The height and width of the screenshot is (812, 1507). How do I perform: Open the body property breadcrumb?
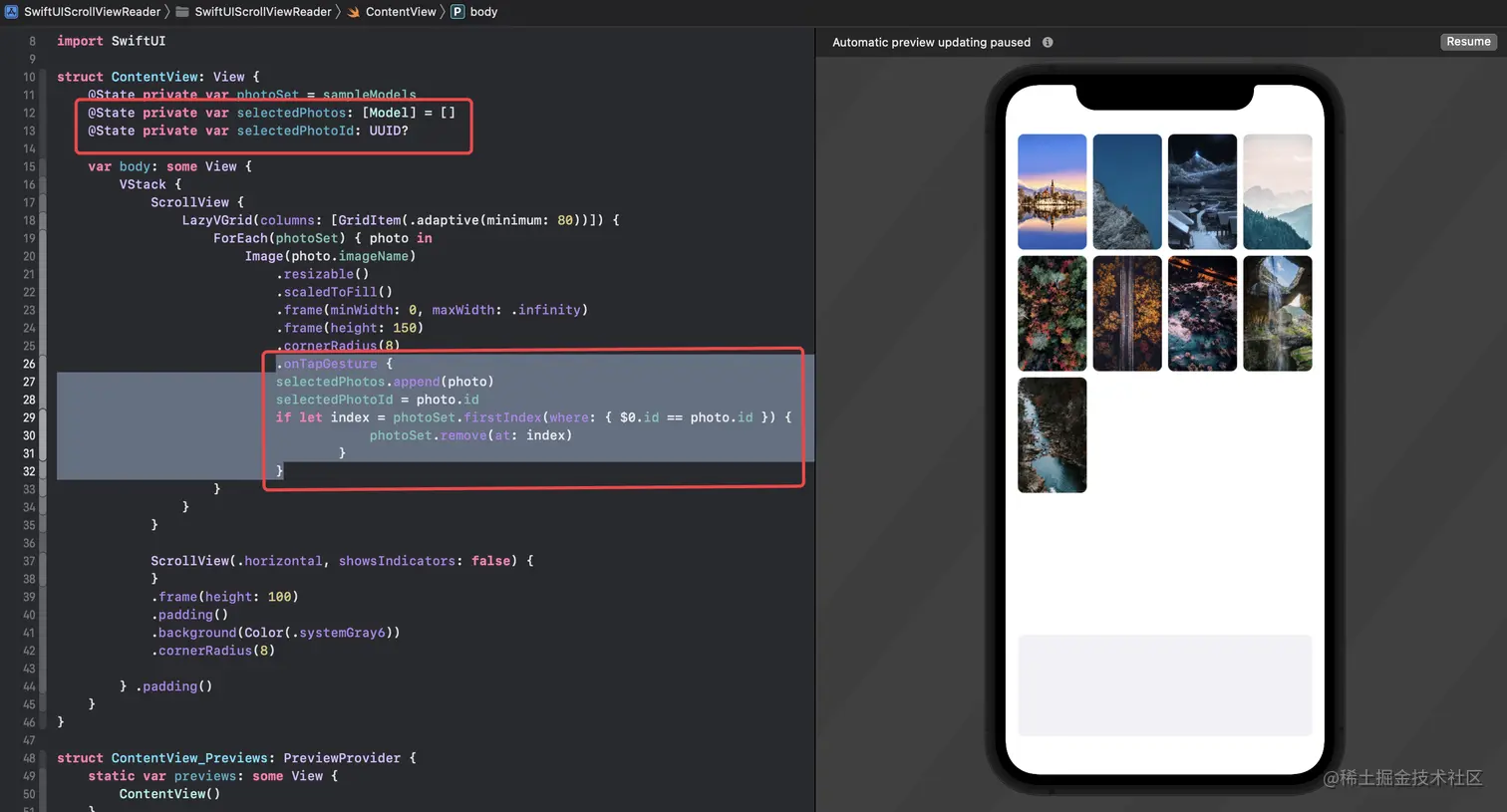(483, 12)
